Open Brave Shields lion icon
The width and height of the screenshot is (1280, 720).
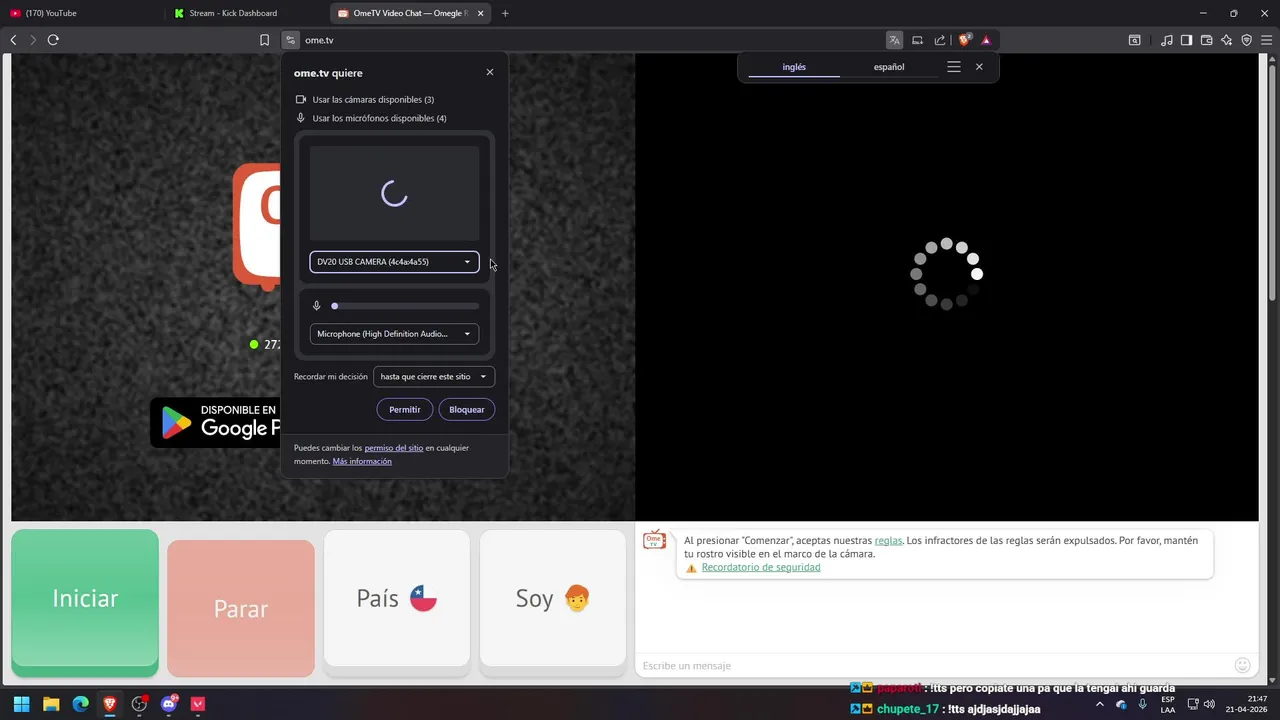[964, 40]
